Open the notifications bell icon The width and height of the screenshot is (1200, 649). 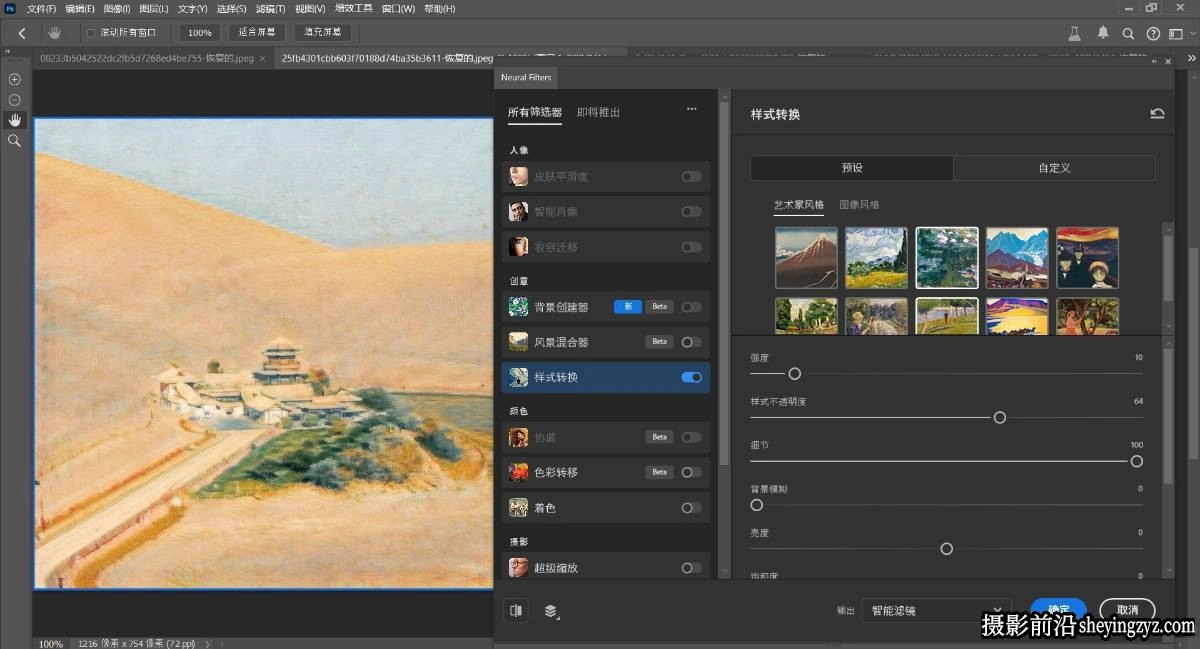click(x=1103, y=33)
